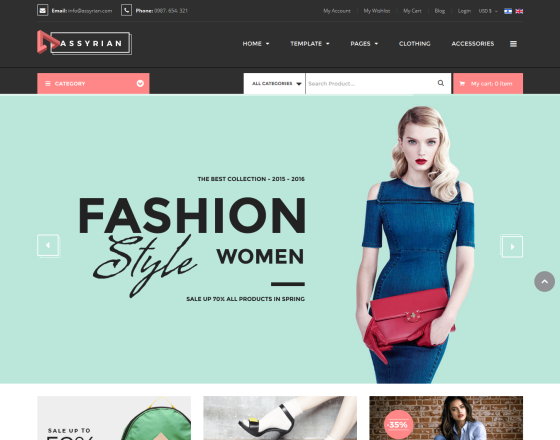
Task: Open the Accessories menu item
Action: click(x=472, y=44)
